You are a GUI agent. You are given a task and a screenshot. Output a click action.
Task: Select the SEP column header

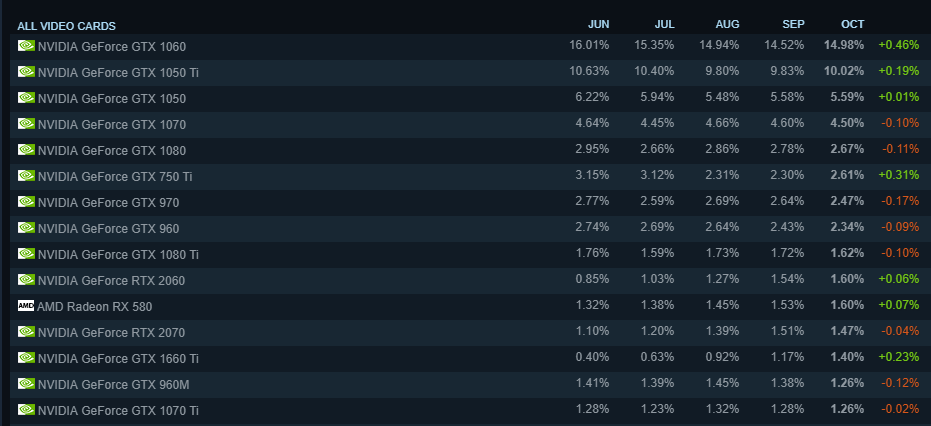pyautogui.click(x=793, y=24)
